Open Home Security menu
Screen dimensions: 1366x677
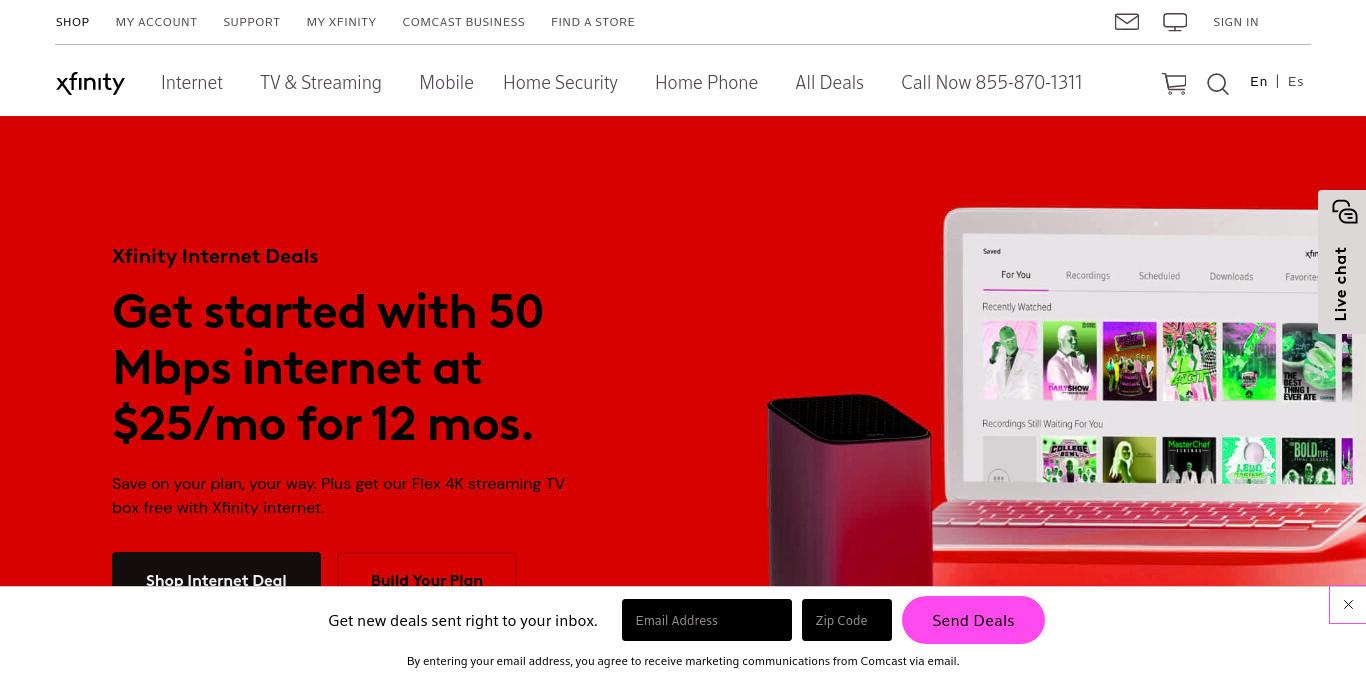coord(560,83)
